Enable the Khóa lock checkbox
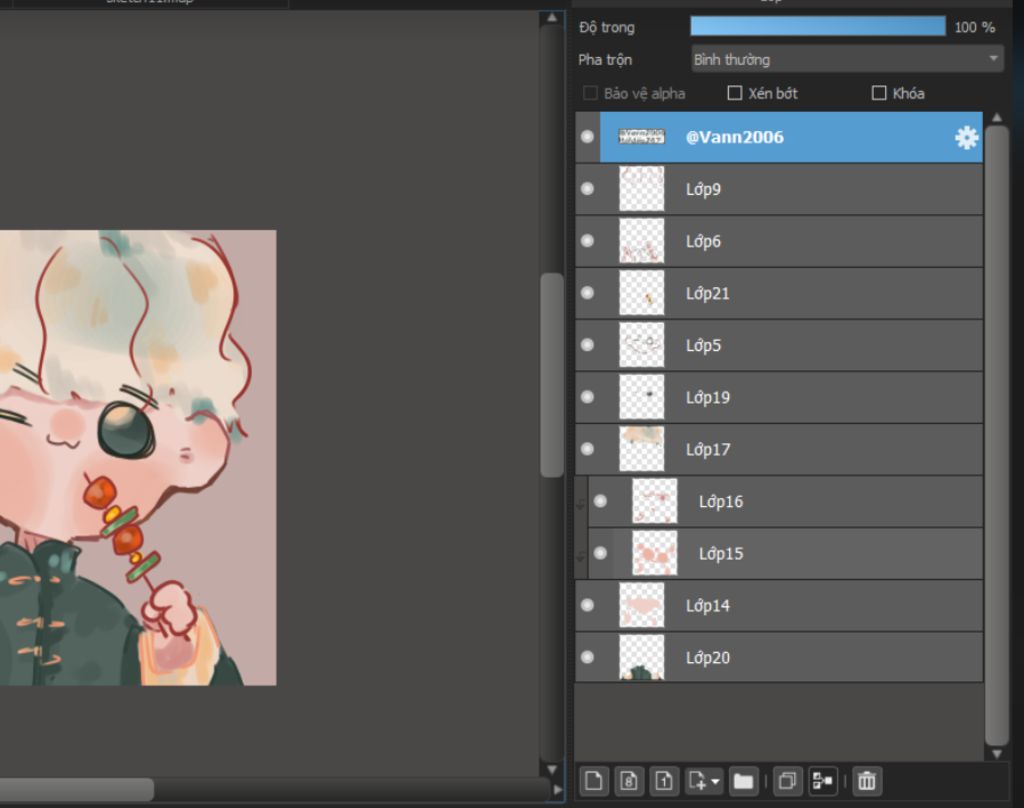Screen dimensions: 1024x808 [879, 93]
